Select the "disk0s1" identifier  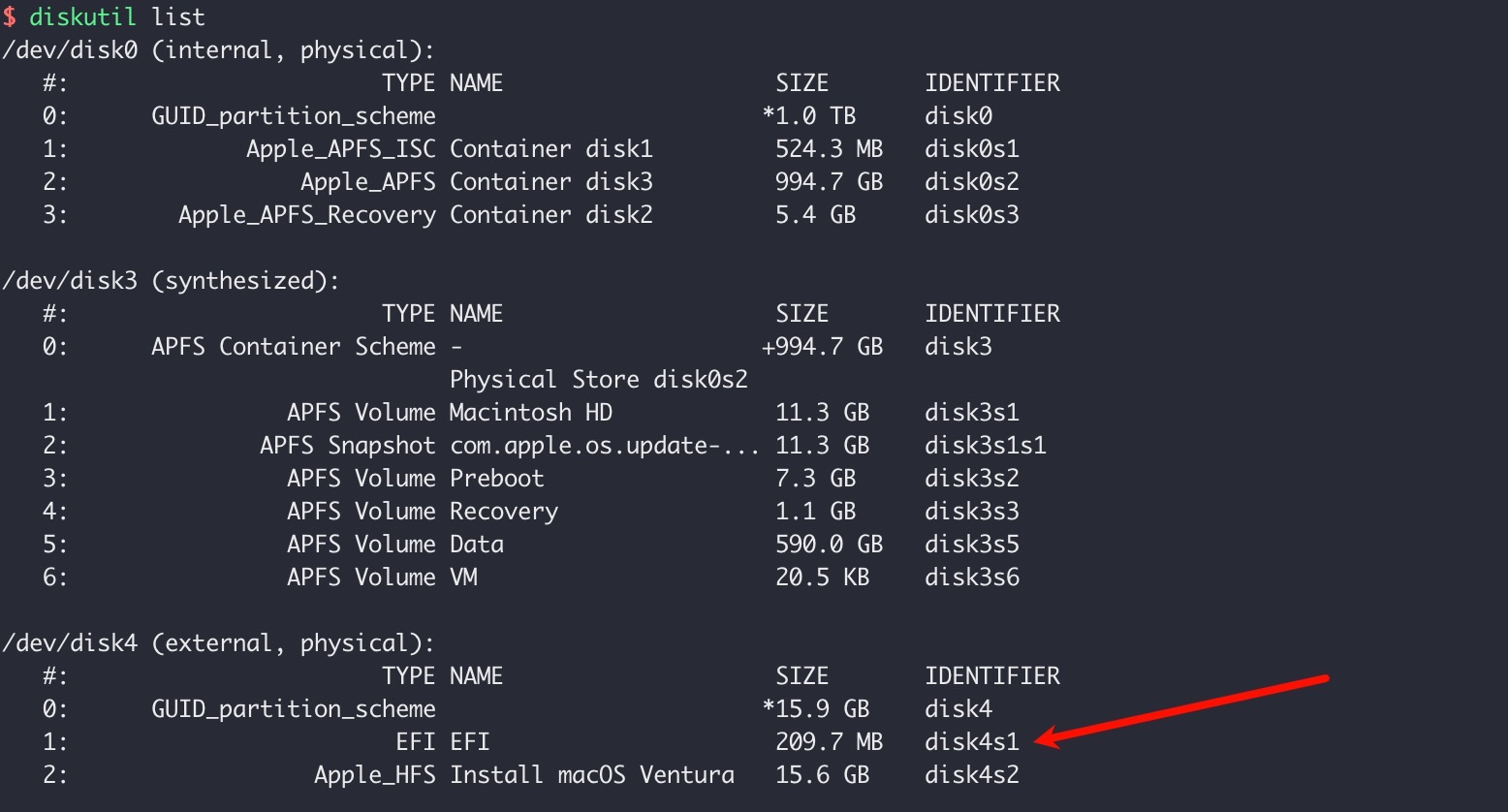point(972,149)
